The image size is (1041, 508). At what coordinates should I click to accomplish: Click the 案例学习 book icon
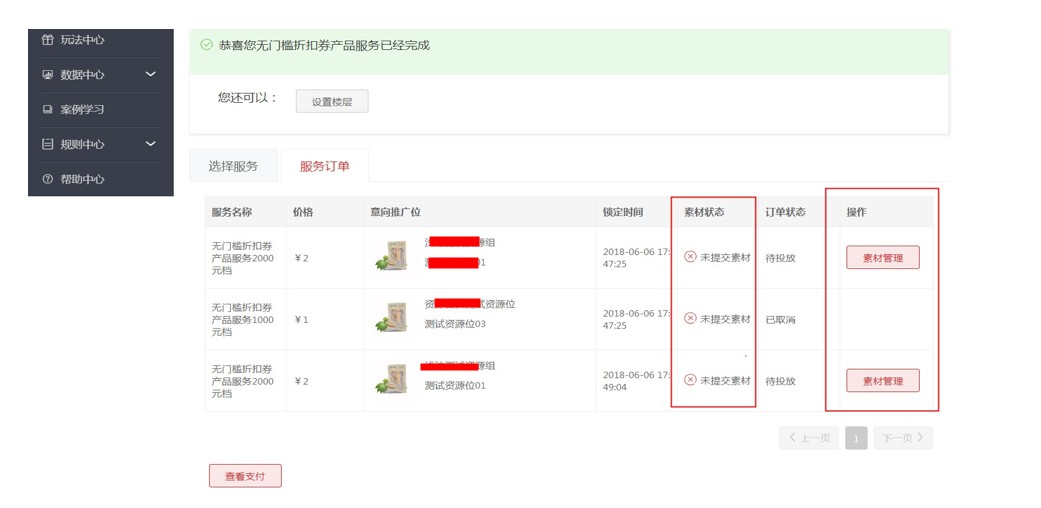click(47, 110)
